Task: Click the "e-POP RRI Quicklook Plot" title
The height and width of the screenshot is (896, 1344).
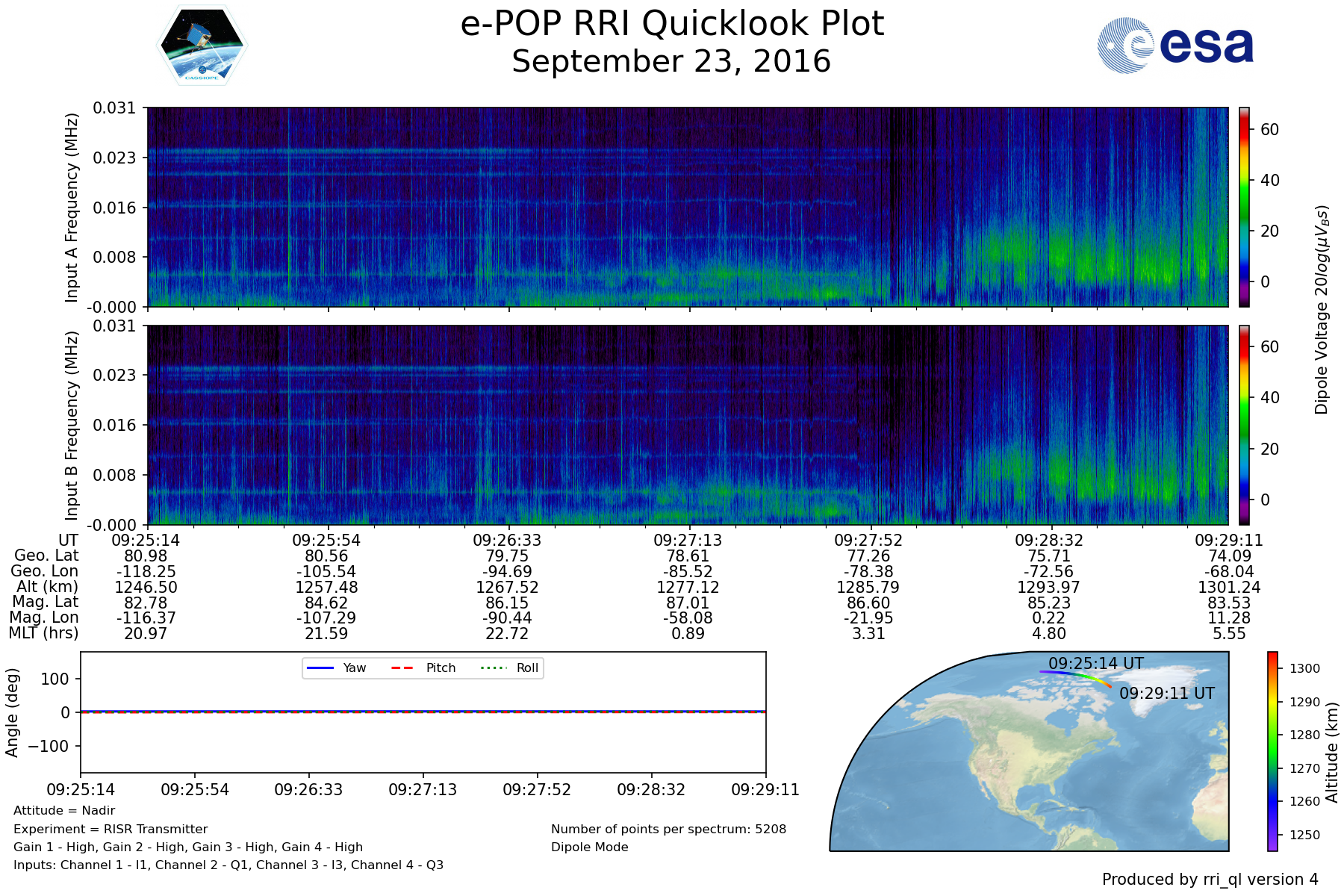Action: 672,24
